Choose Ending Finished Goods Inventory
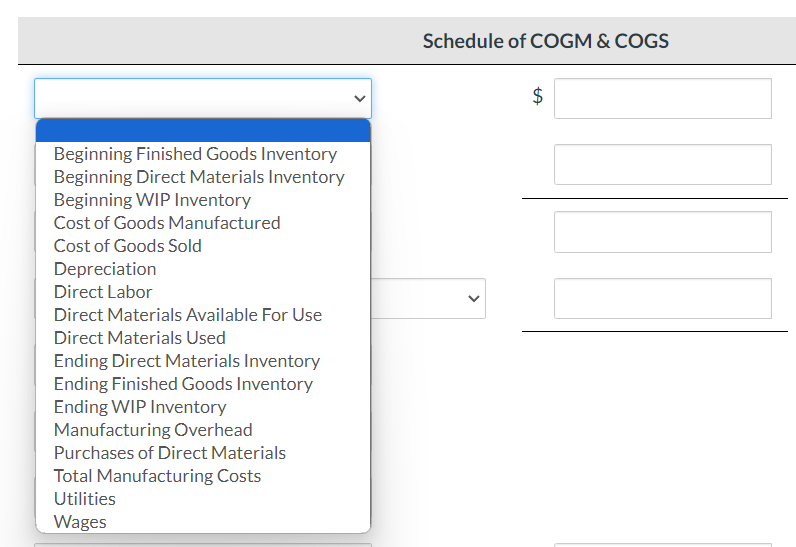The width and height of the screenshot is (796, 547). pyautogui.click(x=183, y=384)
